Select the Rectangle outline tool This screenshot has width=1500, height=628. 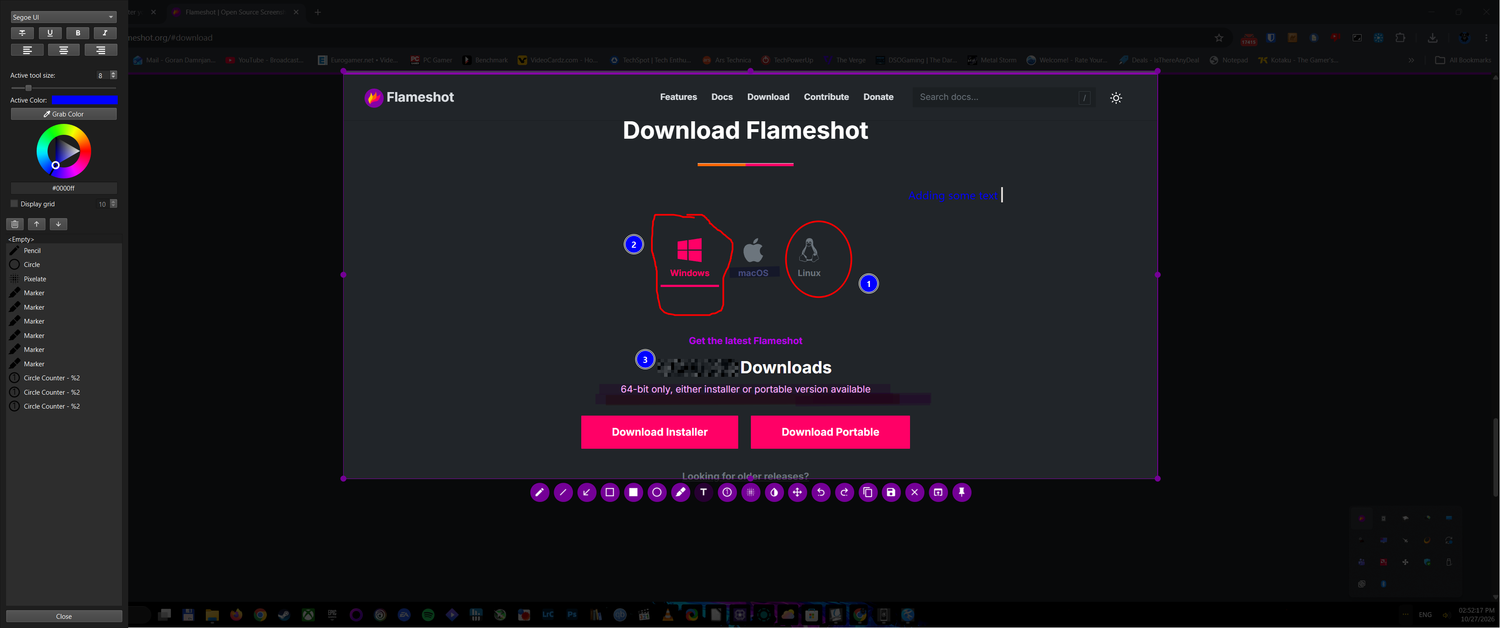[610, 492]
